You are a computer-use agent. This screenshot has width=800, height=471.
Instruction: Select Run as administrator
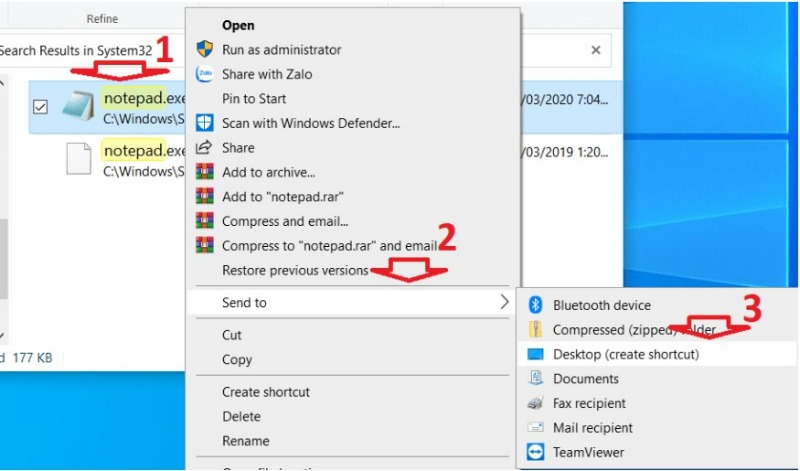(282, 49)
